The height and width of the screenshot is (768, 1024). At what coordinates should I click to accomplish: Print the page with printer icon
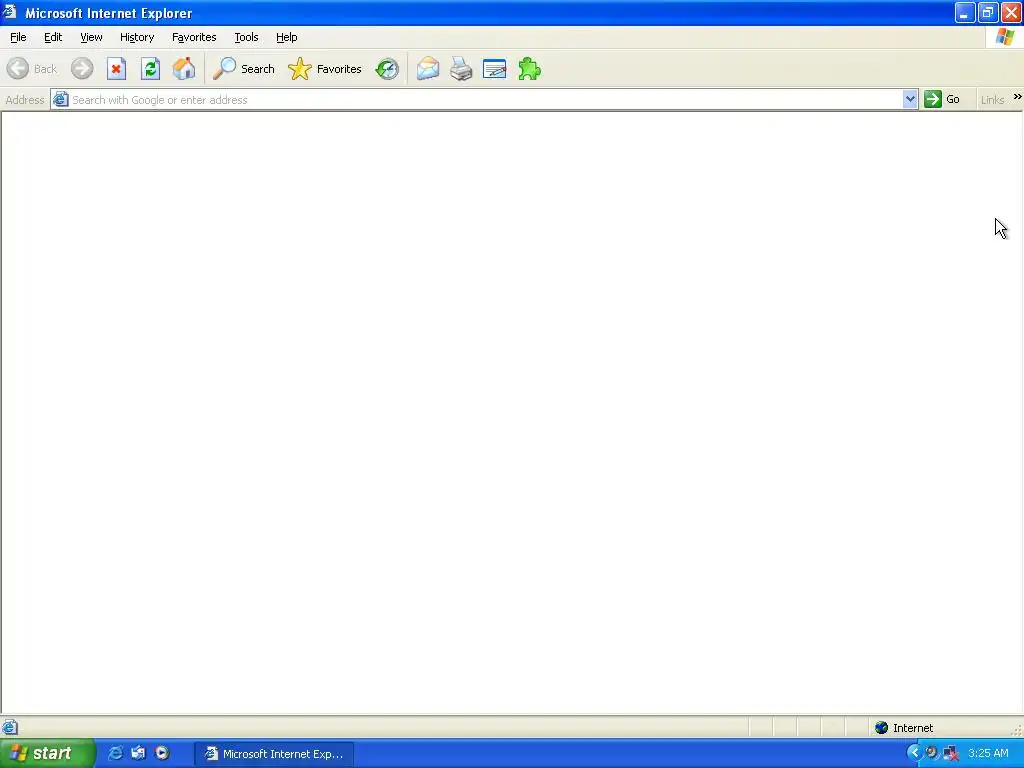point(461,69)
